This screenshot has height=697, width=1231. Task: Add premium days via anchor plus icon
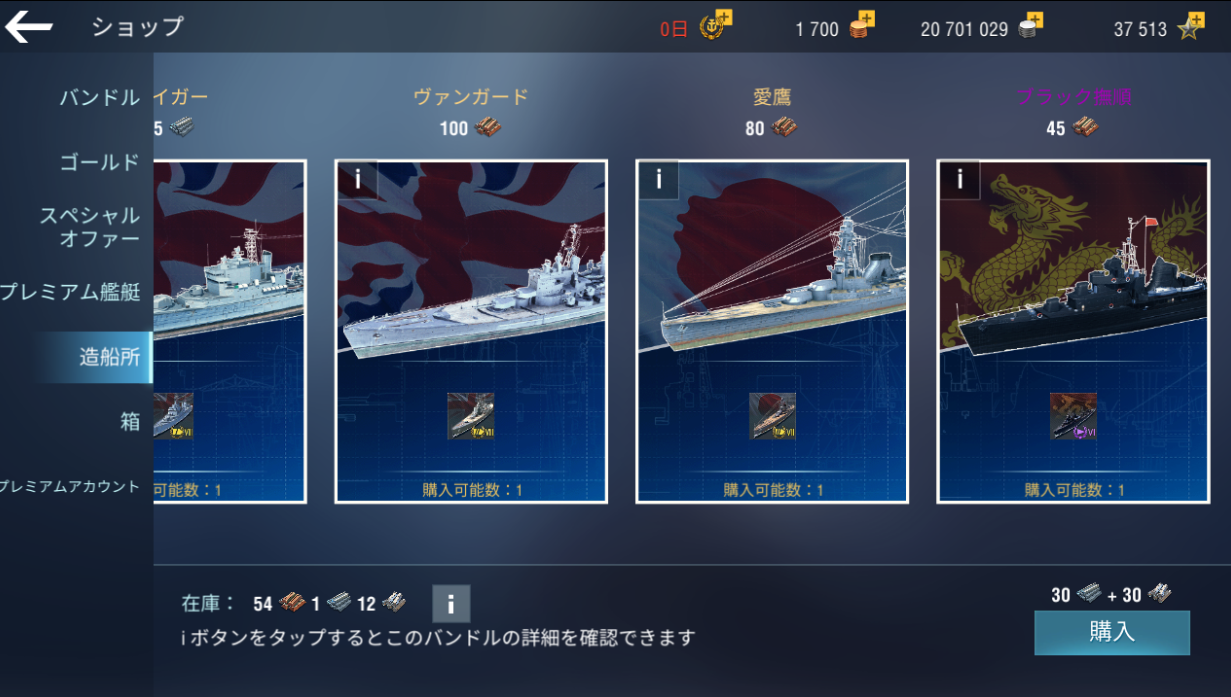pyautogui.click(x=716, y=25)
